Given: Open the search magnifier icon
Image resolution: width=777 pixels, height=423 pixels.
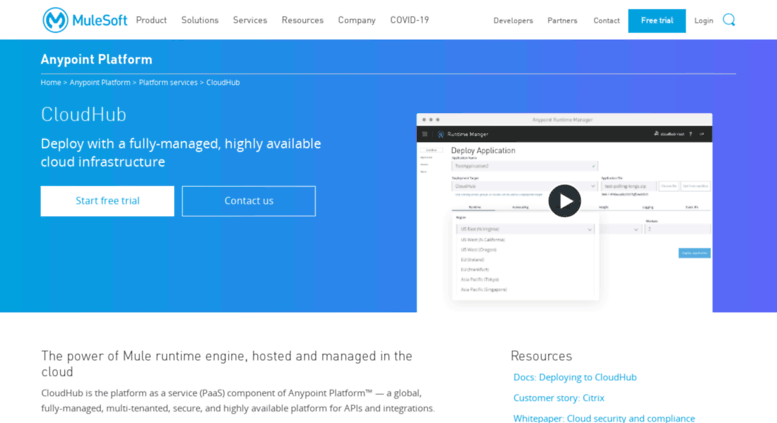Looking at the screenshot, I should point(728,20).
